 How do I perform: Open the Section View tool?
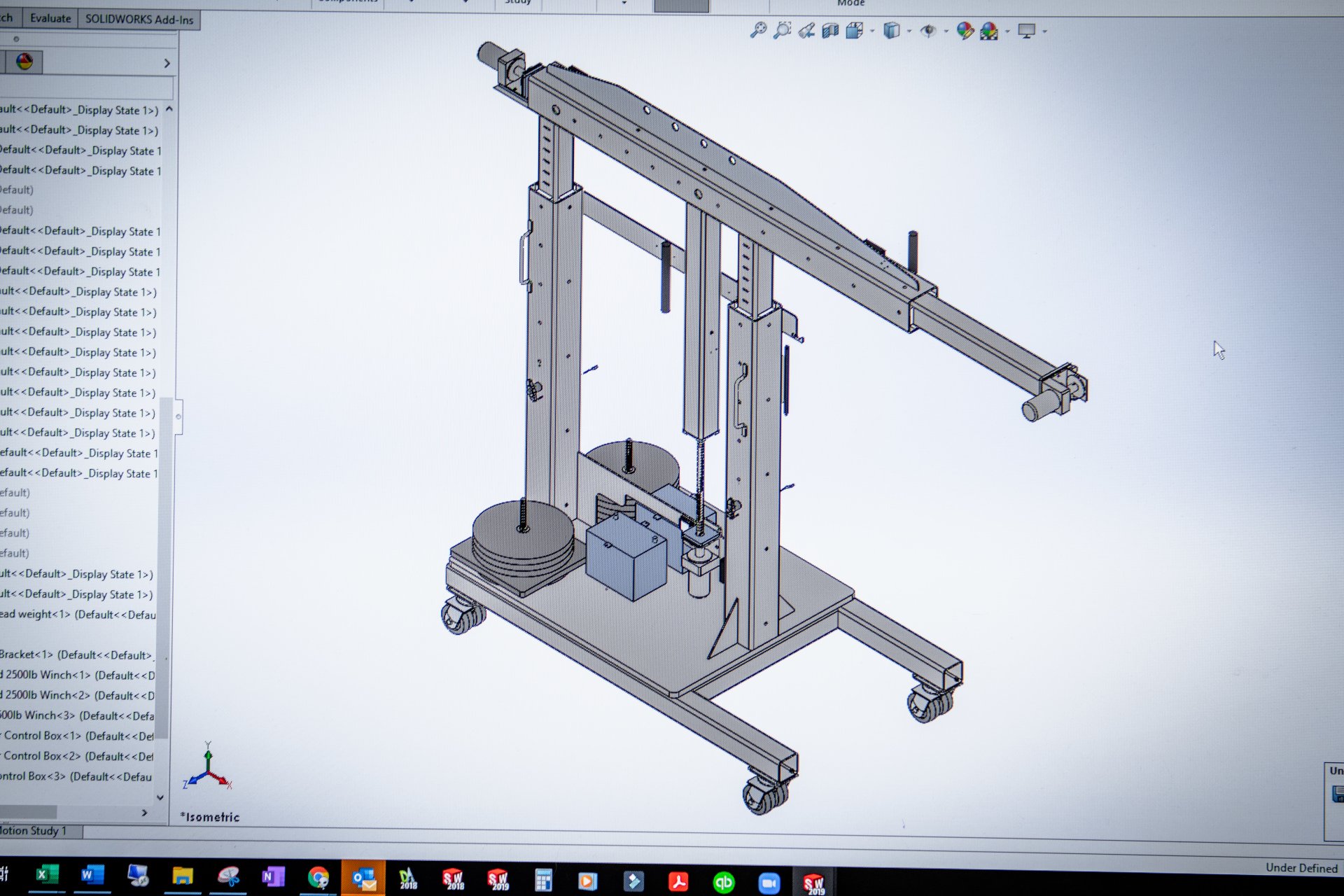click(831, 30)
